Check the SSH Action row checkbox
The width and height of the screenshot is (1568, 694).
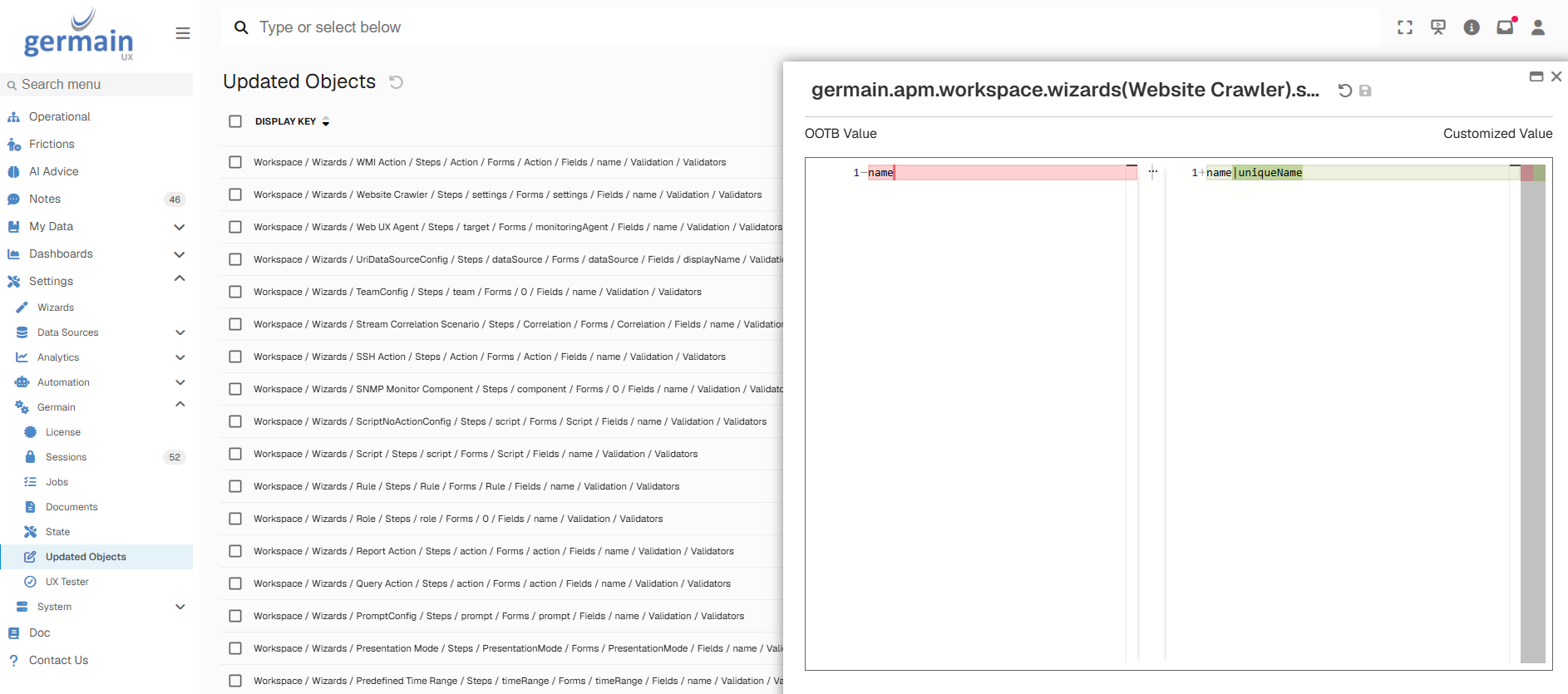[x=235, y=357]
